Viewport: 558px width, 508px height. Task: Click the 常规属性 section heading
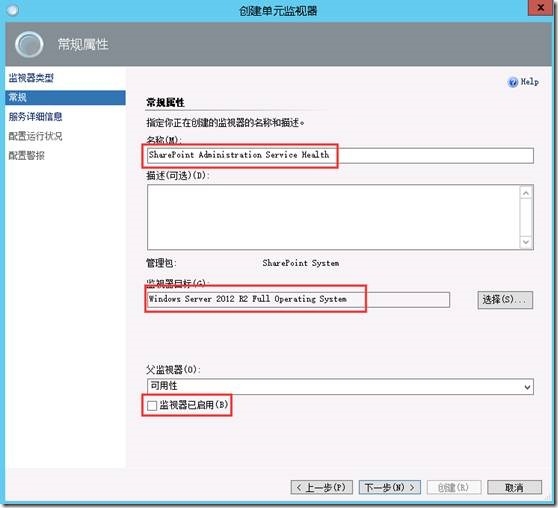coord(165,103)
